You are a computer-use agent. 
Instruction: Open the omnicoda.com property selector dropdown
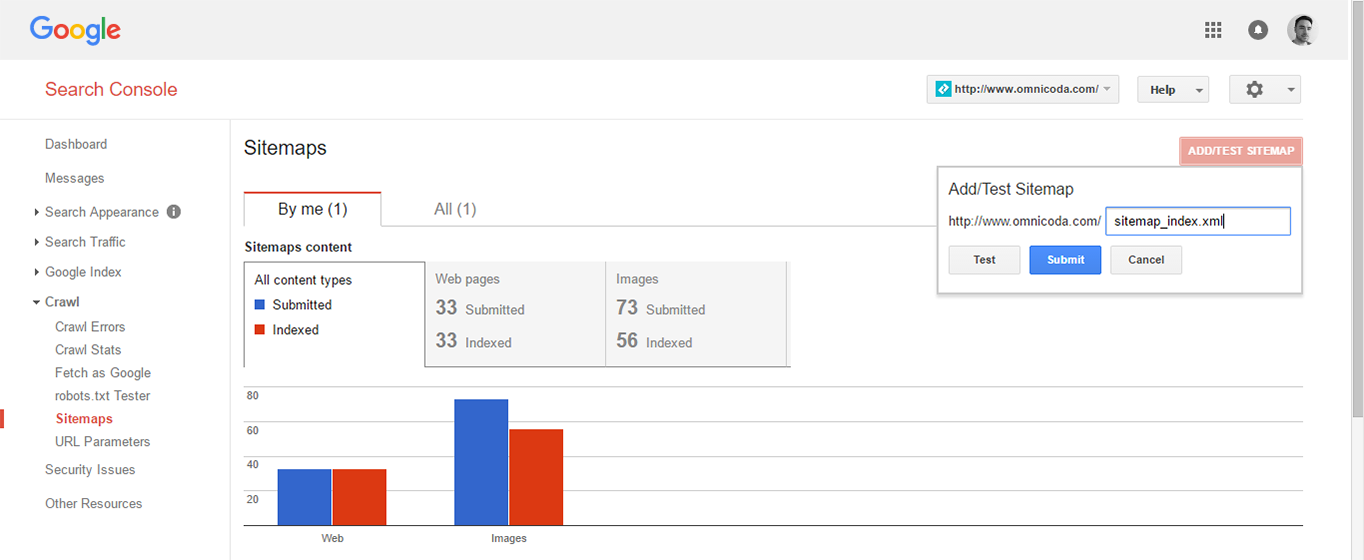tap(1023, 89)
